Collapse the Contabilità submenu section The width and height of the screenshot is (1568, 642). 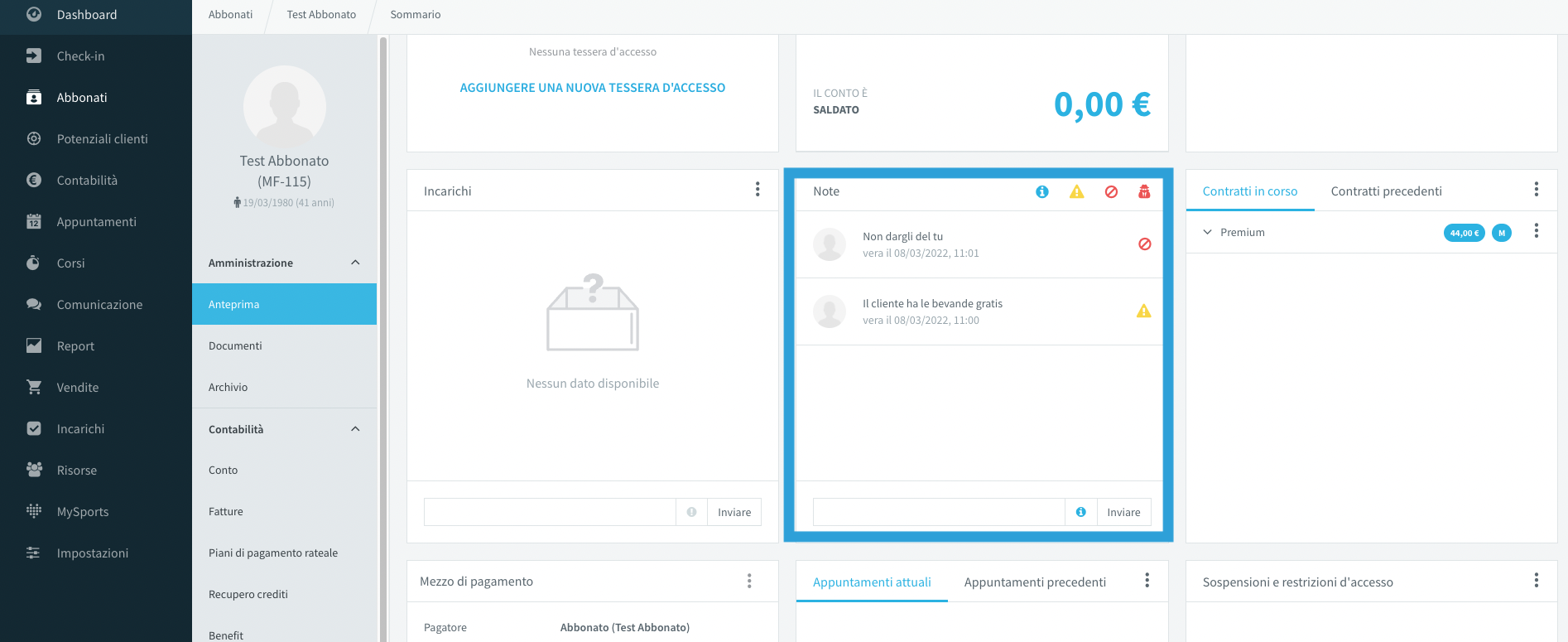click(355, 429)
